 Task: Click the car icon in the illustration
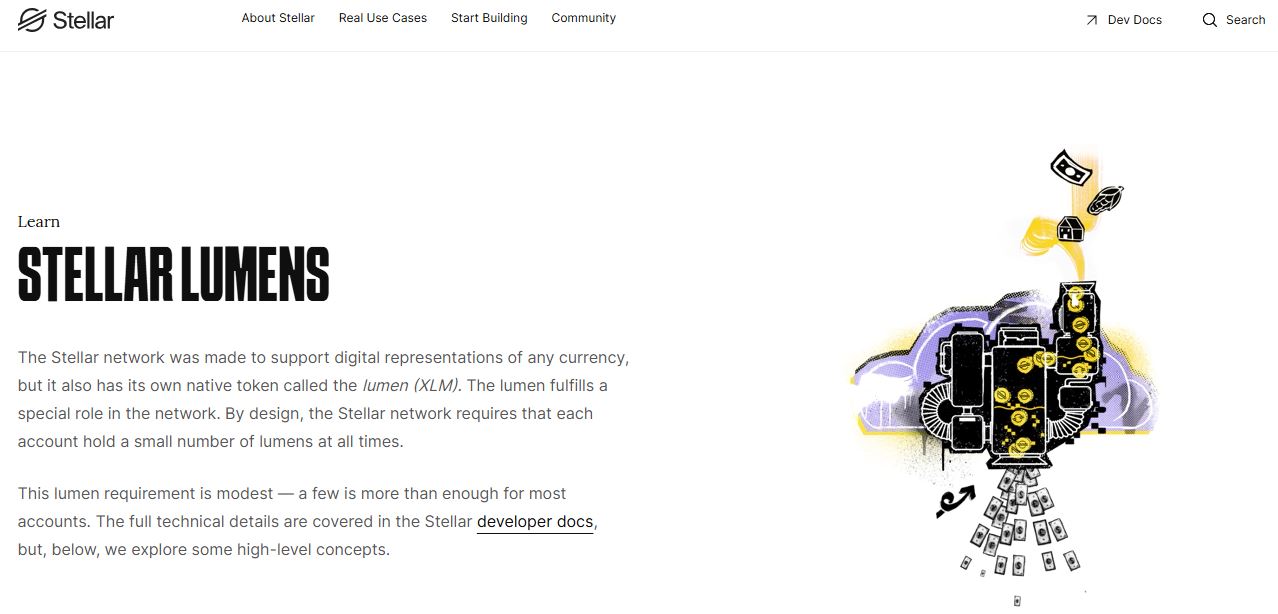(x=1106, y=199)
